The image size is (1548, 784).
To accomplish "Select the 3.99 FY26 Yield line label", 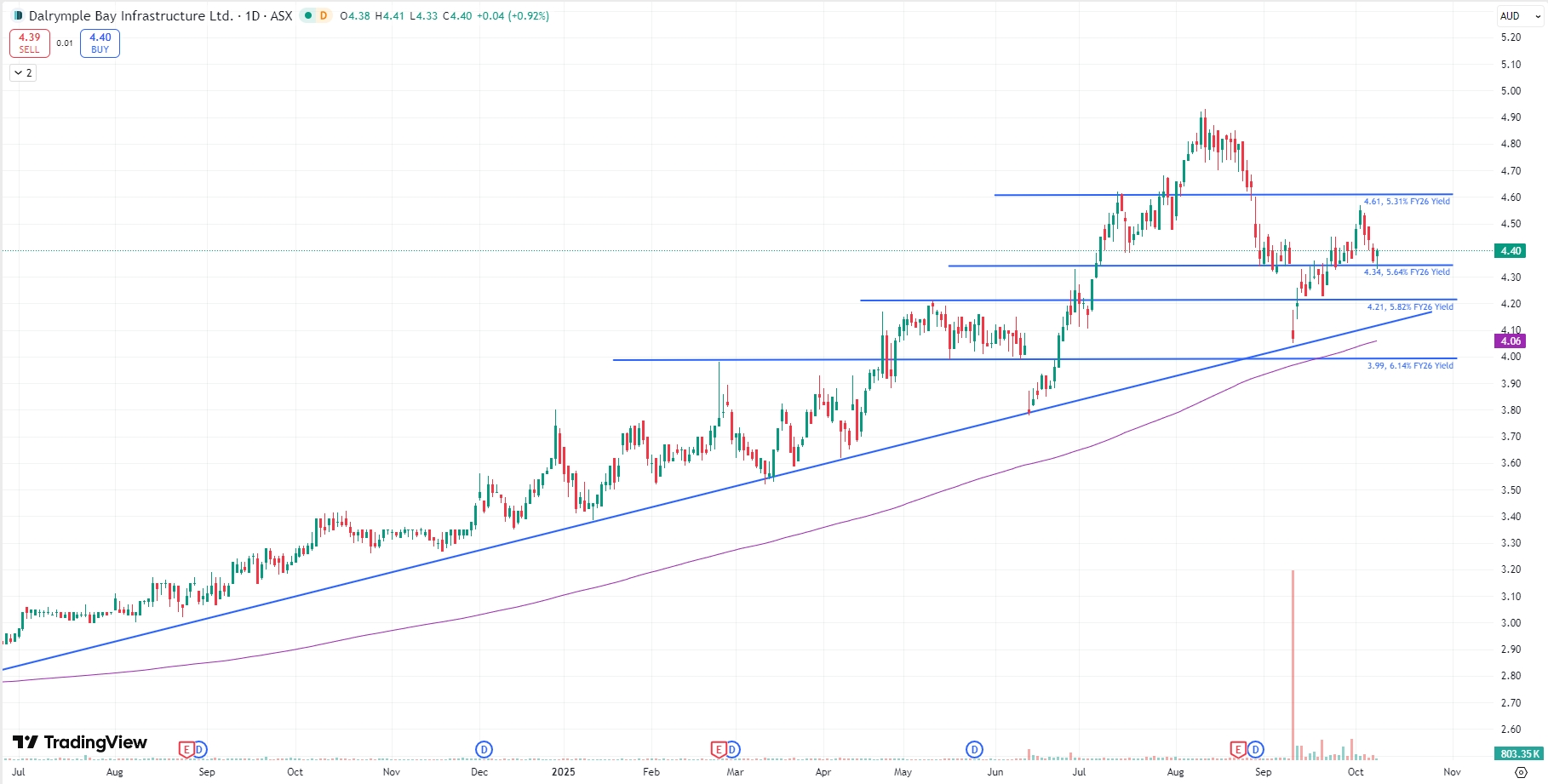I will 1410,365.
